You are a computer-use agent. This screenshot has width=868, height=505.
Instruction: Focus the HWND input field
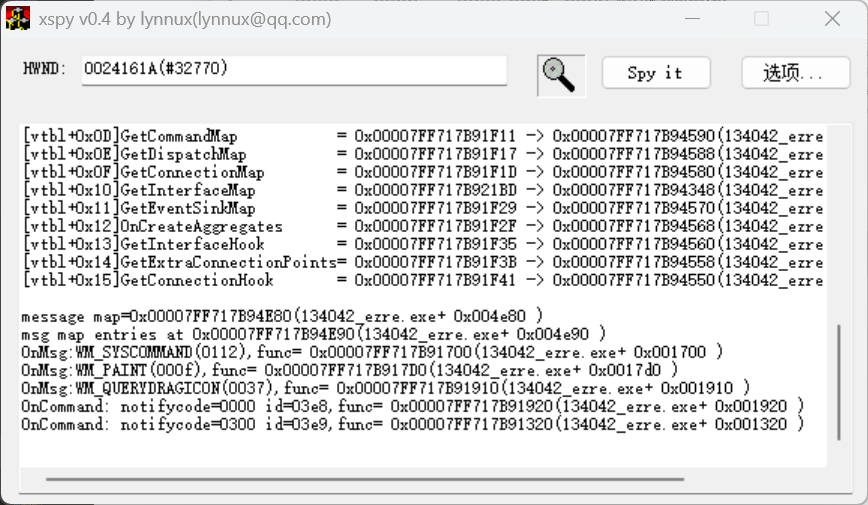[x=294, y=70]
